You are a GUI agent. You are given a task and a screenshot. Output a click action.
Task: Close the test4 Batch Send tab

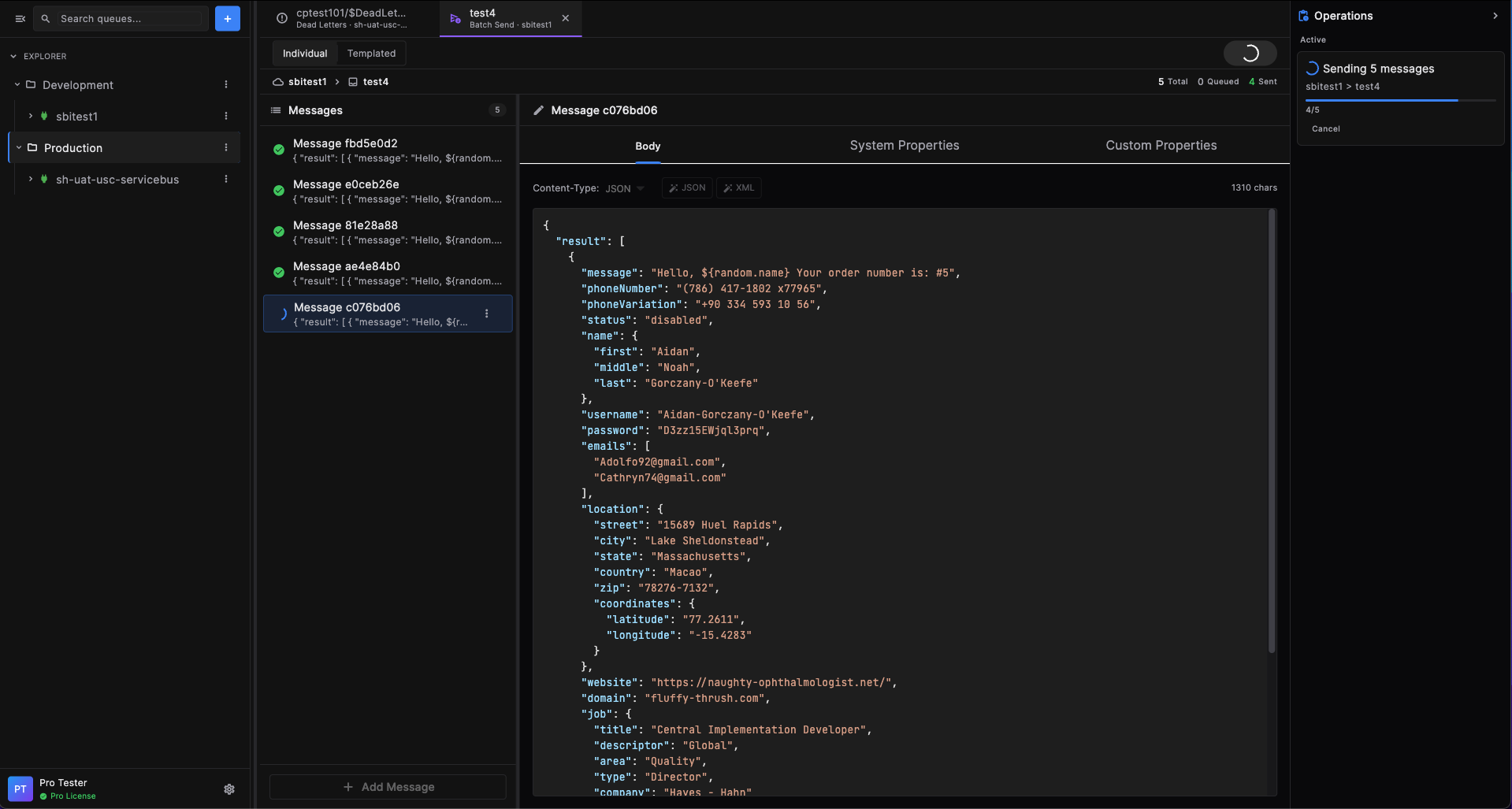click(x=565, y=18)
